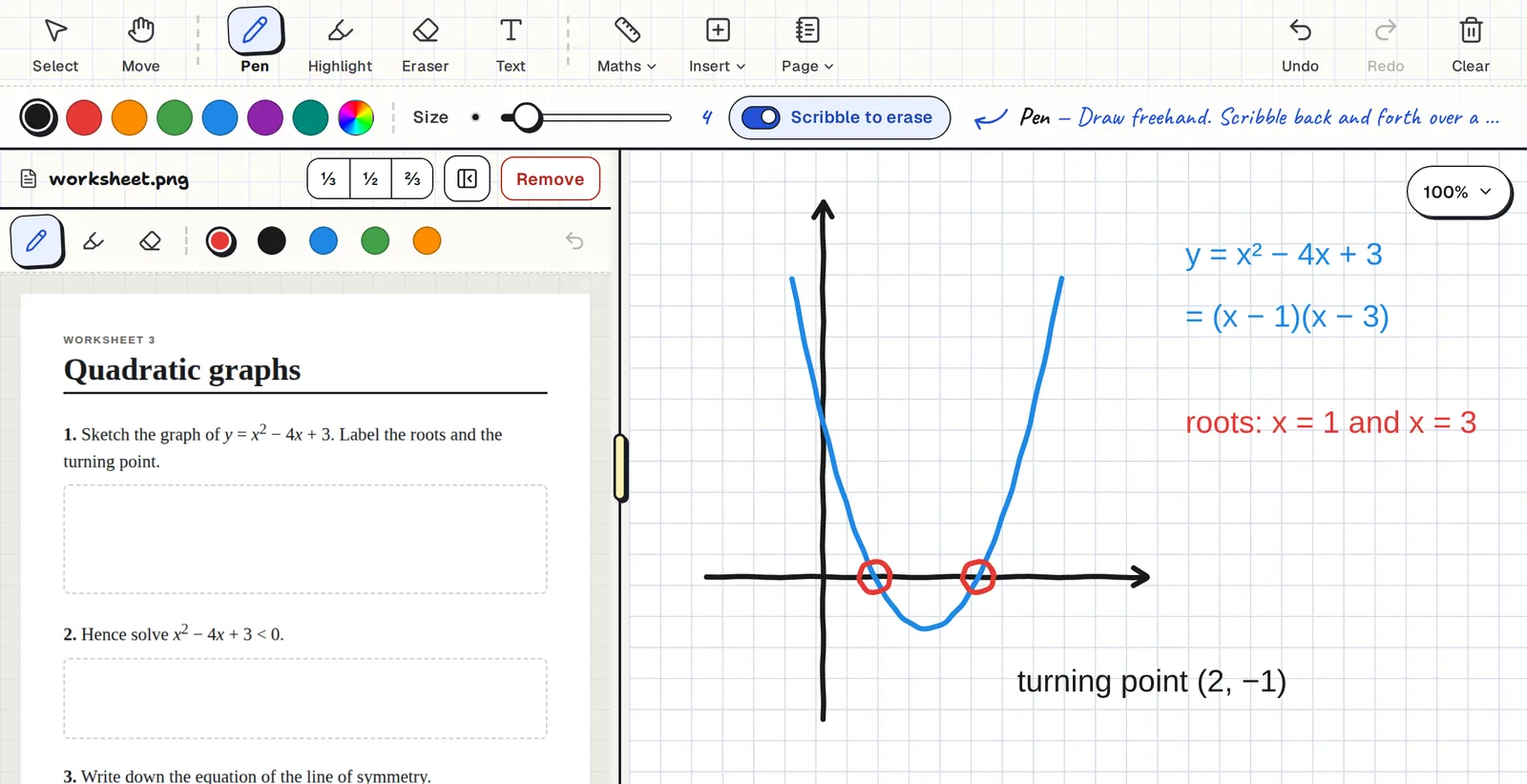Open the 100% zoom level dropdown

coord(1458,192)
